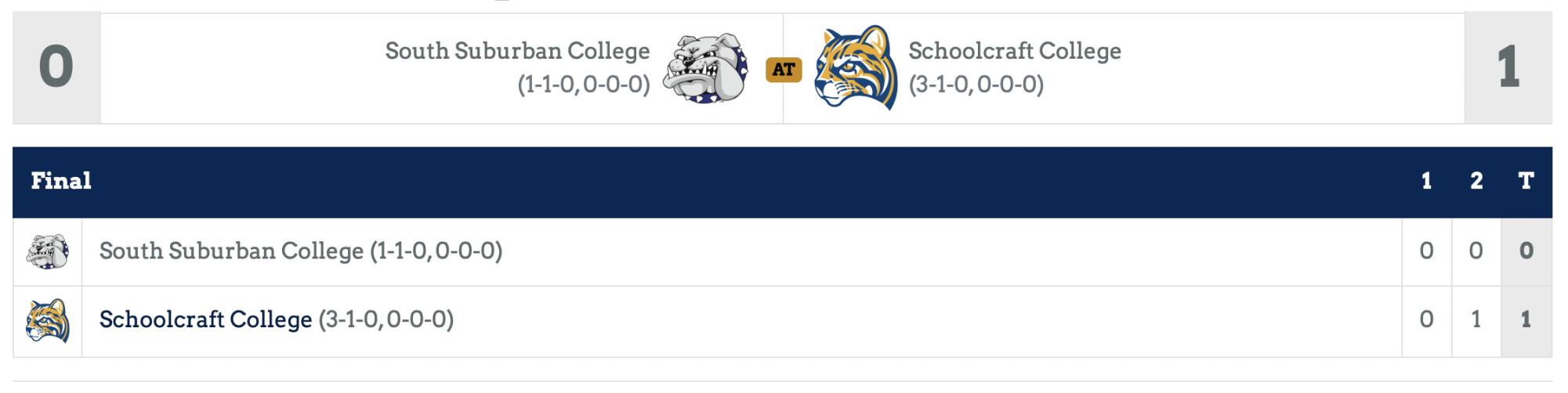This screenshot has width=1568, height=393.
Task: Open Schoolcraft College header team name
Action: coord(1015,51)
